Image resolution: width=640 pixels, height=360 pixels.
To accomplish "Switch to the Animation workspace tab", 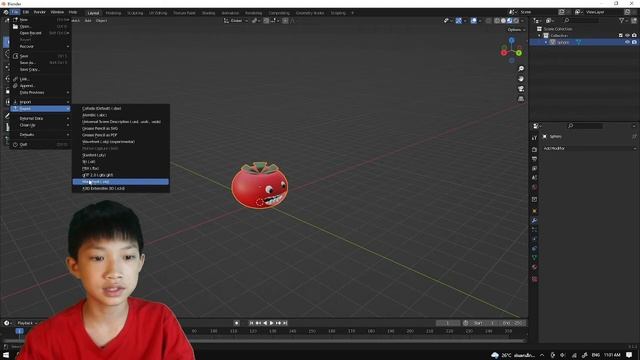I will tap(230, 13).
